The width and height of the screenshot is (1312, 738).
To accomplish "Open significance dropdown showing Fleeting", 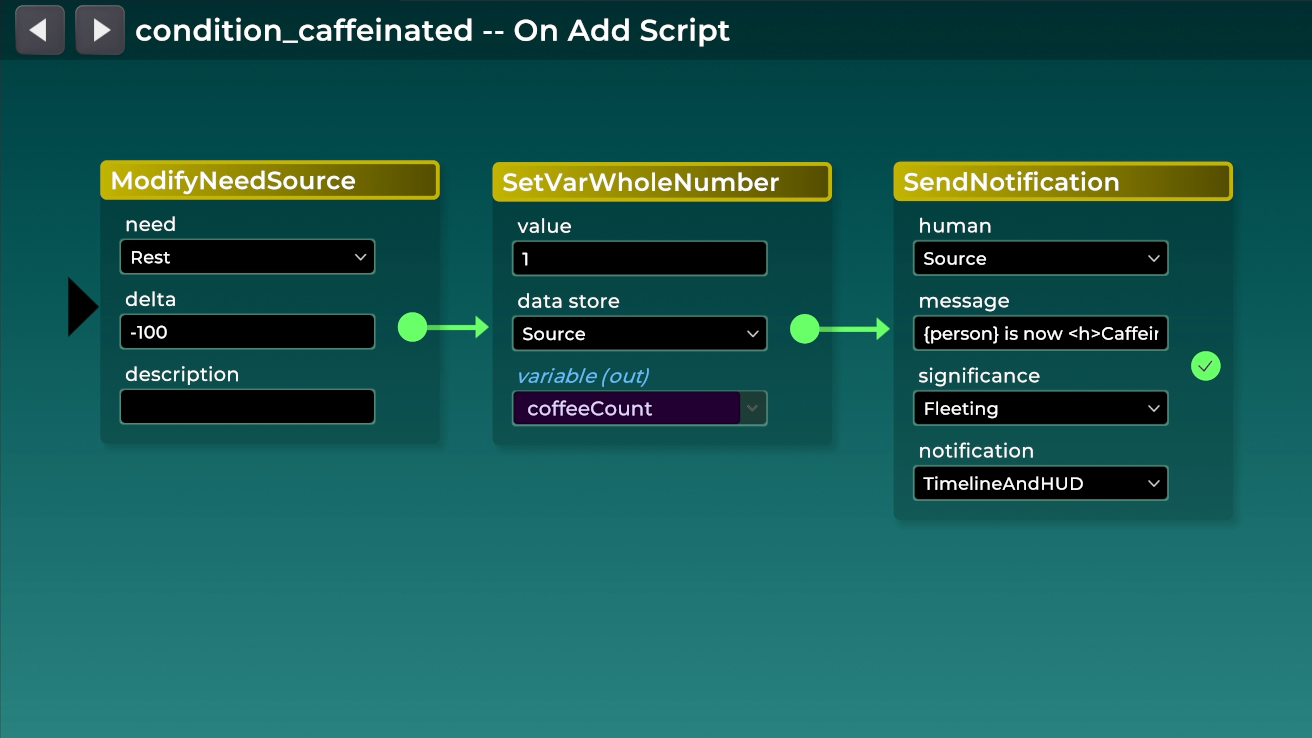I will [1040, 408].
